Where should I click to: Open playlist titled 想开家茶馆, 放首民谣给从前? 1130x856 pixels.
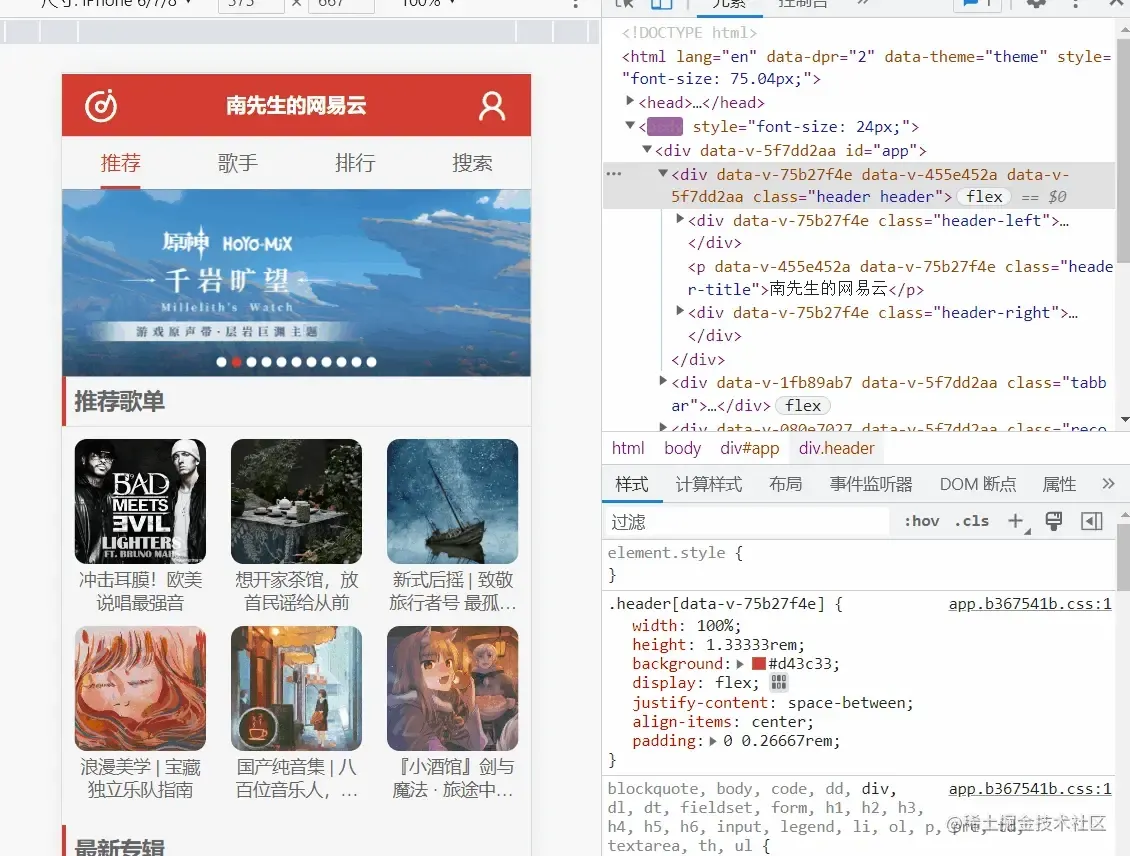tap(296, 591)
